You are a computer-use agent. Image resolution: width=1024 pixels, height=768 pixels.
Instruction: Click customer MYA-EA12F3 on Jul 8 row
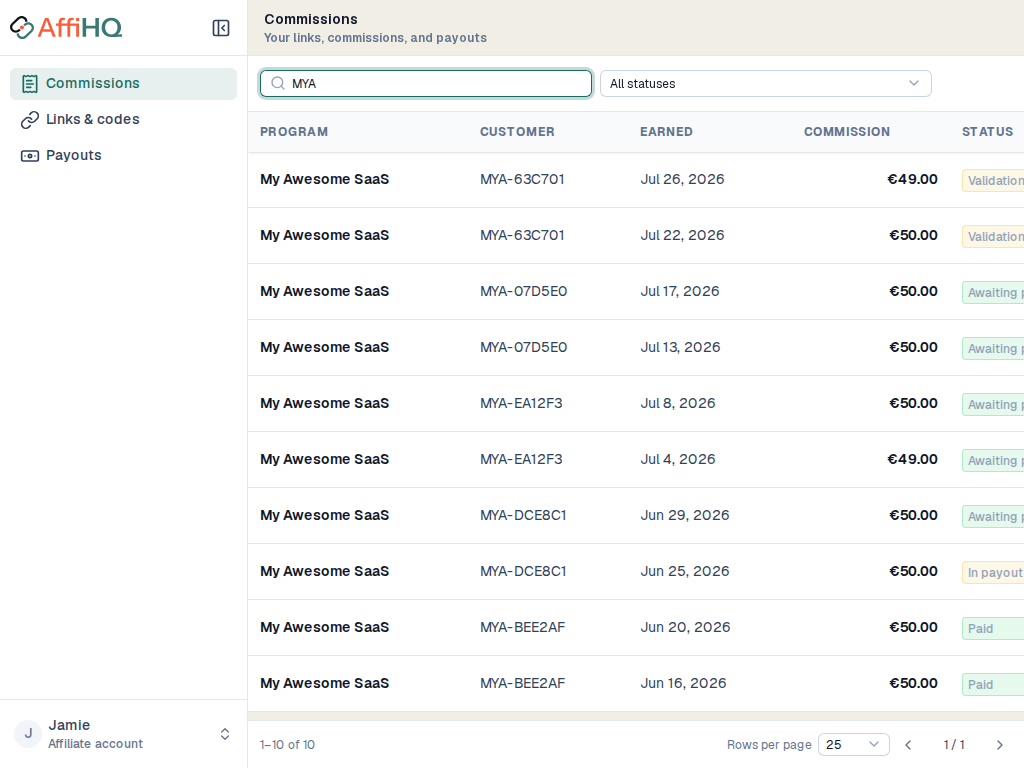tap(521, 404)
